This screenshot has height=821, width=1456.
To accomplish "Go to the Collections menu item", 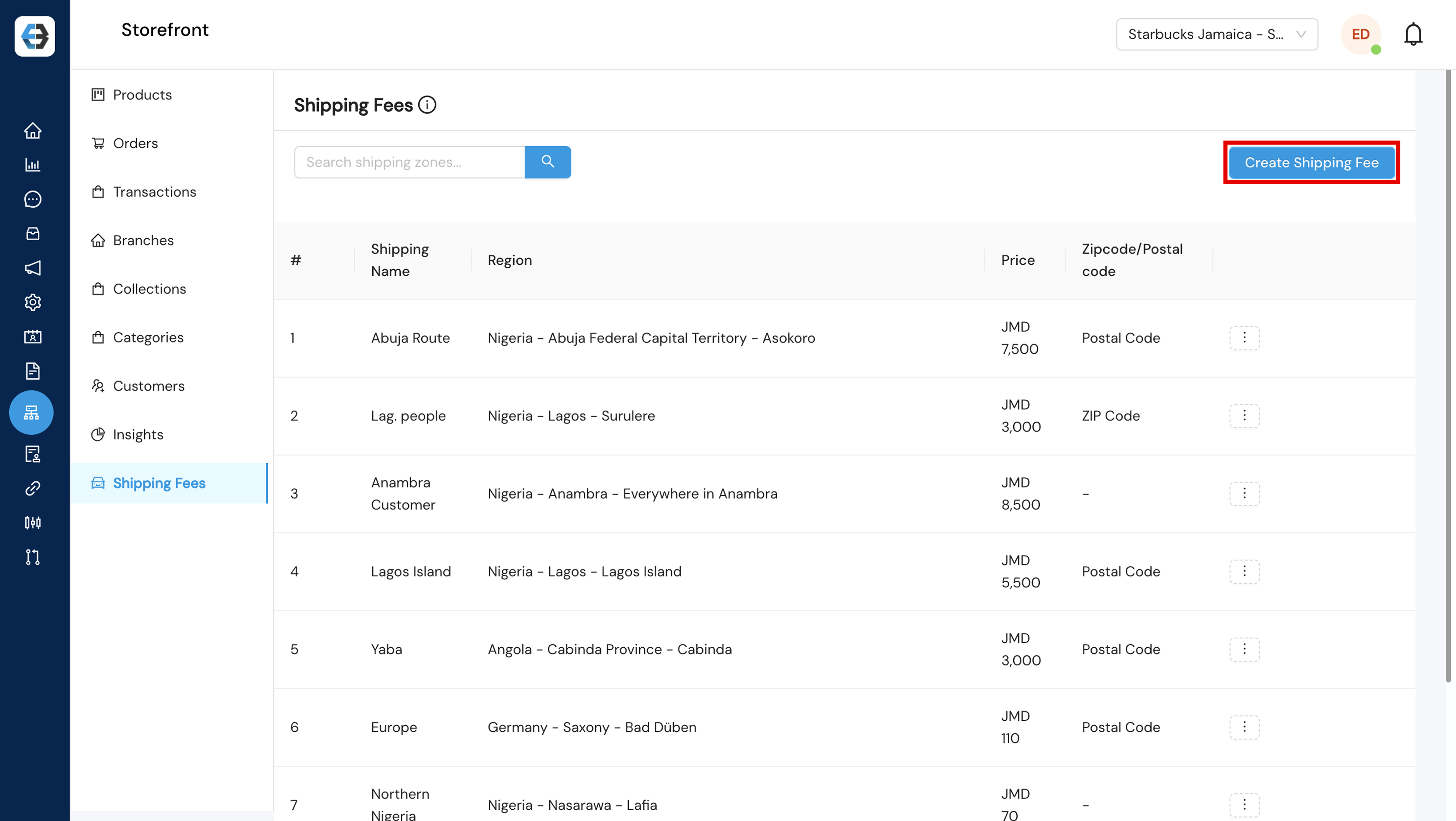I will [169, 289].
